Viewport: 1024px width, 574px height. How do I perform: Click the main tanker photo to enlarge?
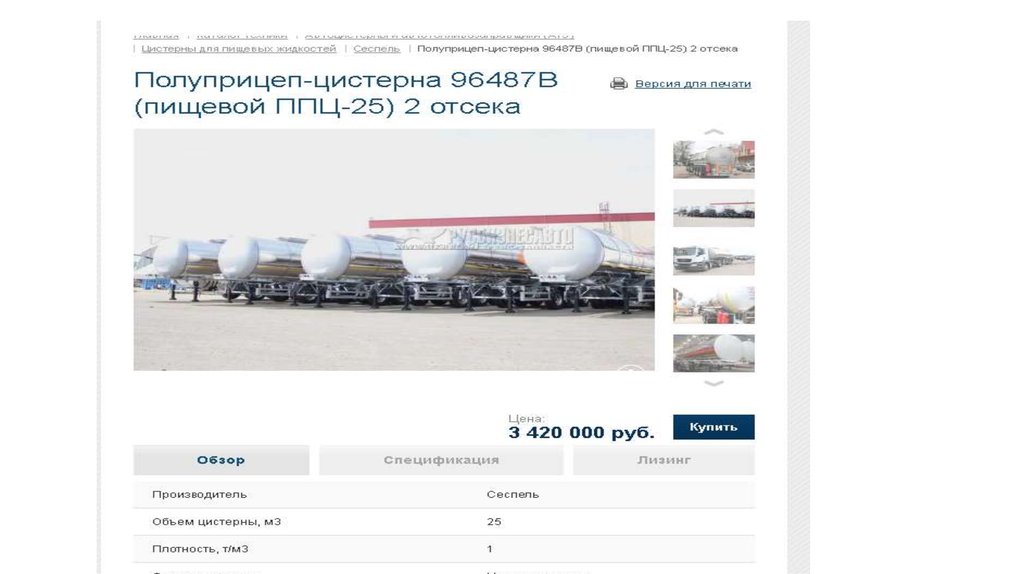coord(394,250)
